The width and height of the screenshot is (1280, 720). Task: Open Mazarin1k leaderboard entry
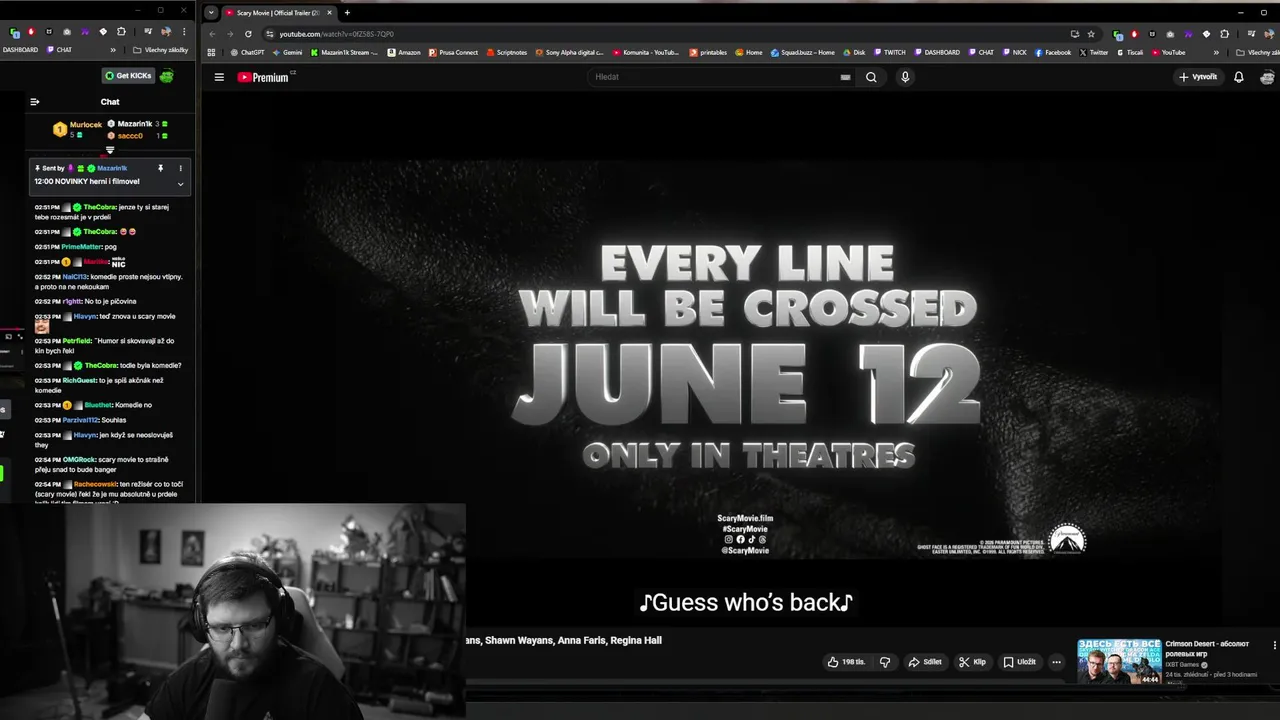135,124
